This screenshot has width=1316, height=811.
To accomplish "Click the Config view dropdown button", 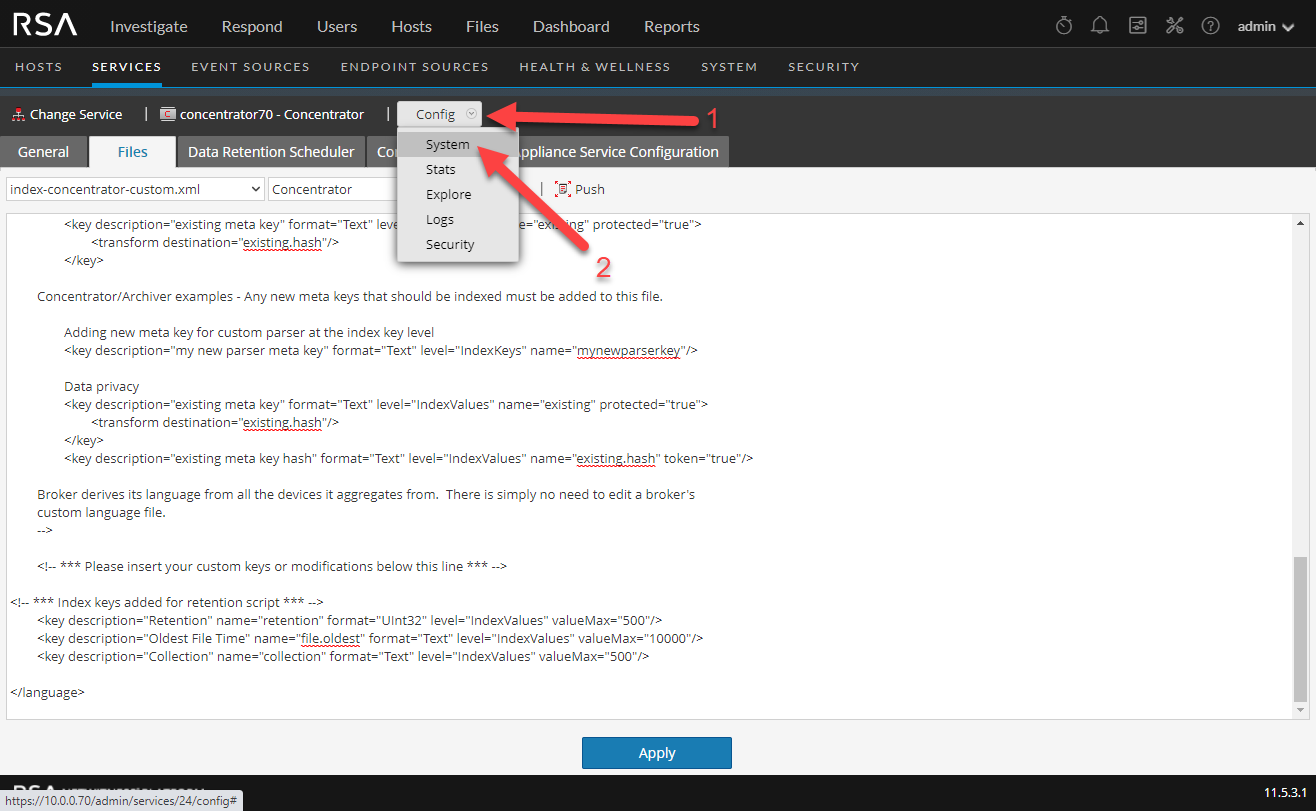I will (440, 114).
